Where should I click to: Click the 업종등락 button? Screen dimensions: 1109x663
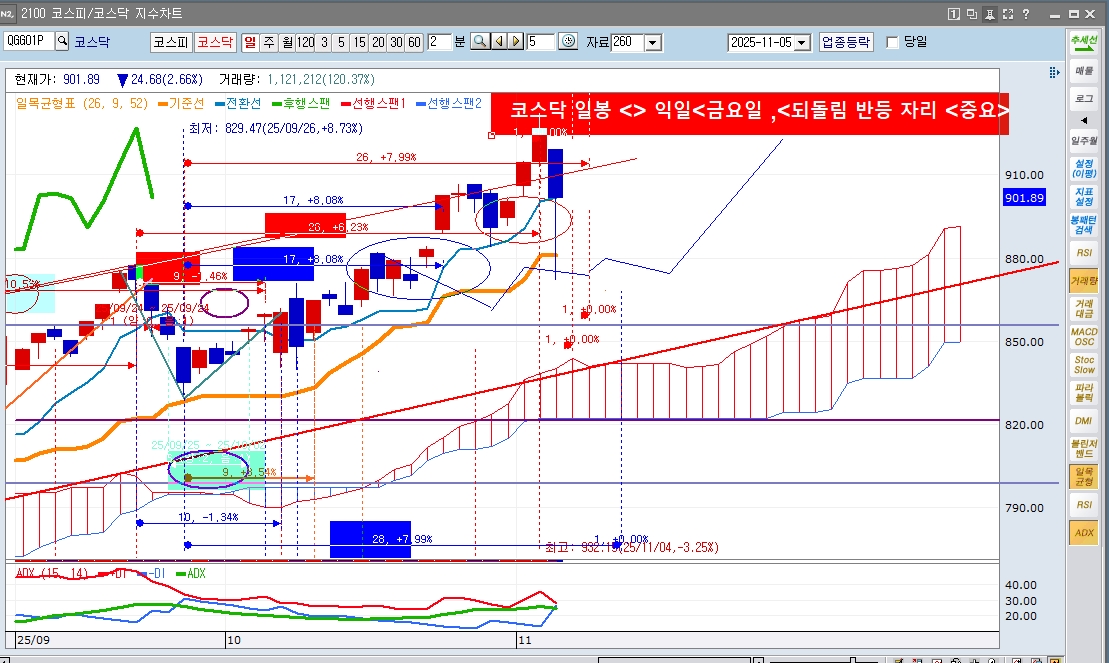(845, 42)
